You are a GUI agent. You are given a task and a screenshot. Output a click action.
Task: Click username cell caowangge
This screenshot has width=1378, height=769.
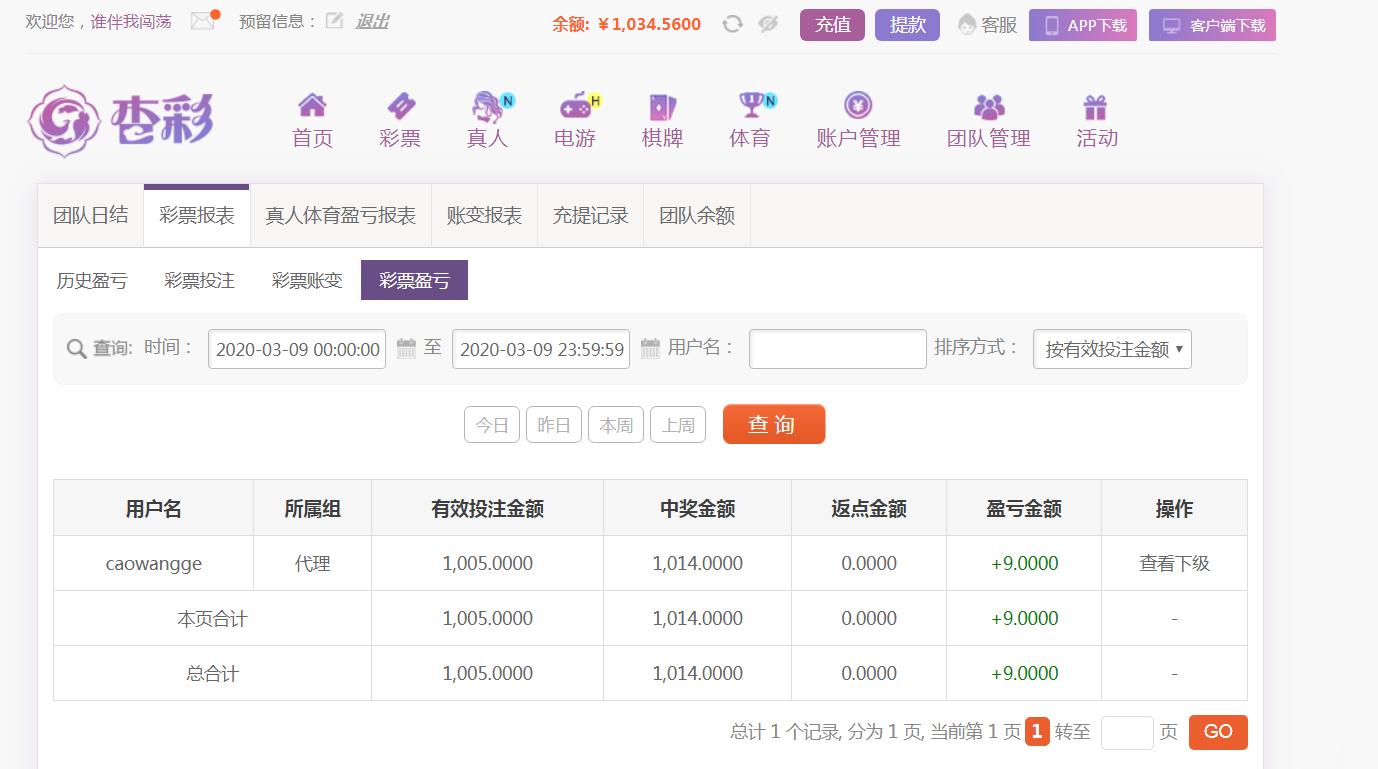(x=154, y=563)
